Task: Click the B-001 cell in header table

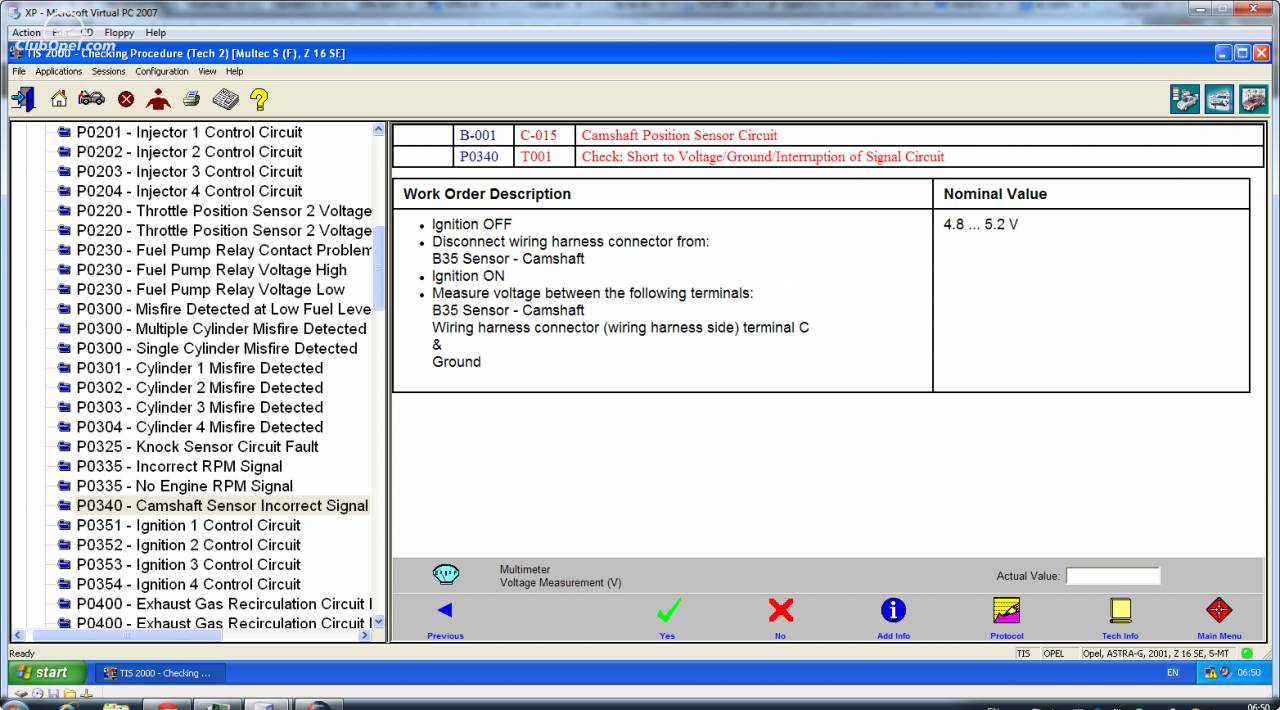Action: click(483, 135)
